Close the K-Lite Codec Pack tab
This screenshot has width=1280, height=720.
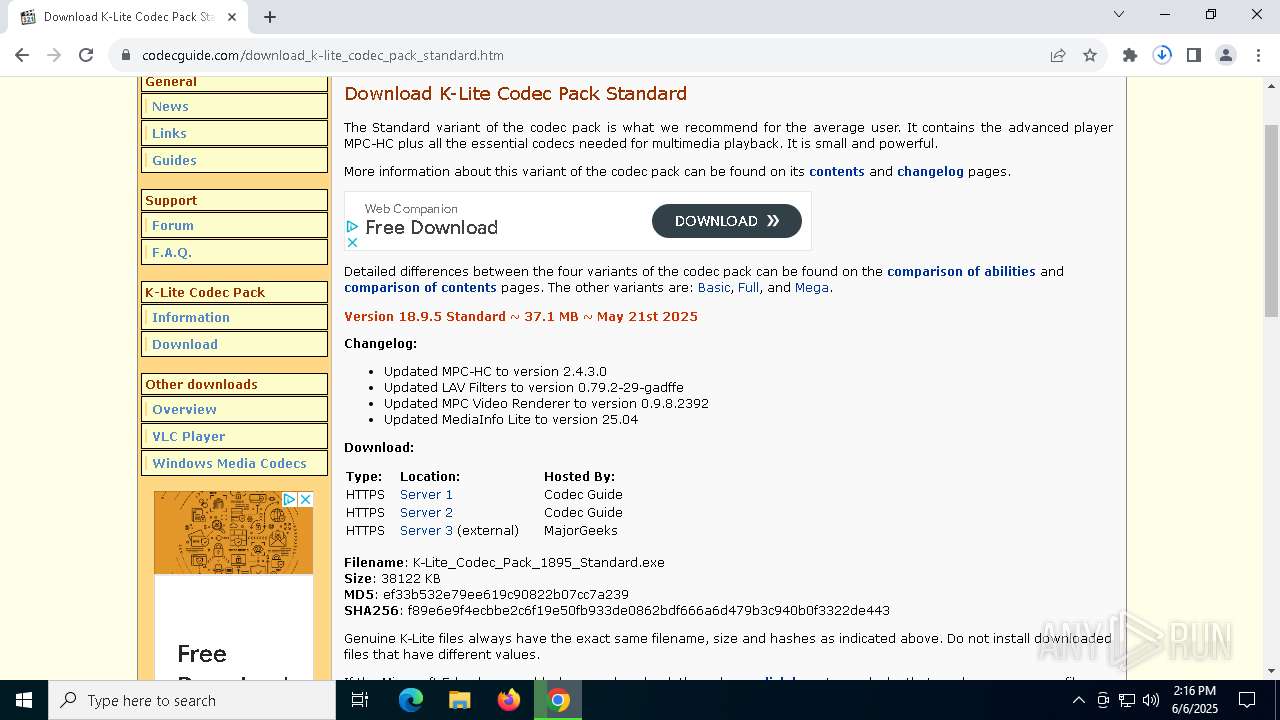232,16
